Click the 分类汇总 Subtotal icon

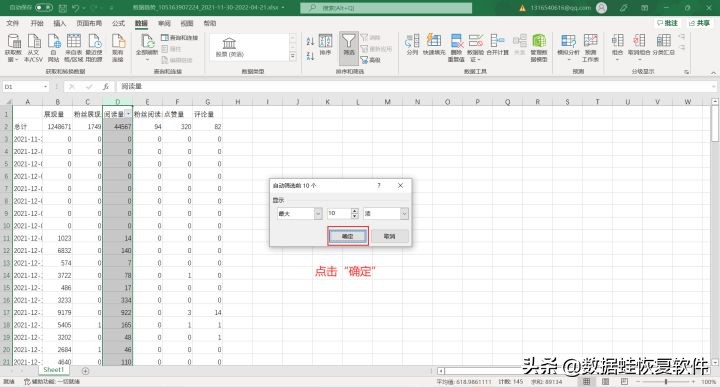pyautogui.click(x=664, y=45)
